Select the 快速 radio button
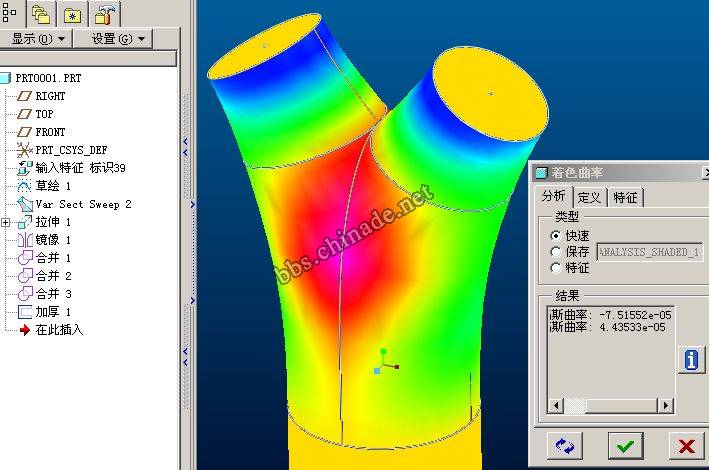Image resolution: width=709 pixels, height=470 pixels. 556,236
